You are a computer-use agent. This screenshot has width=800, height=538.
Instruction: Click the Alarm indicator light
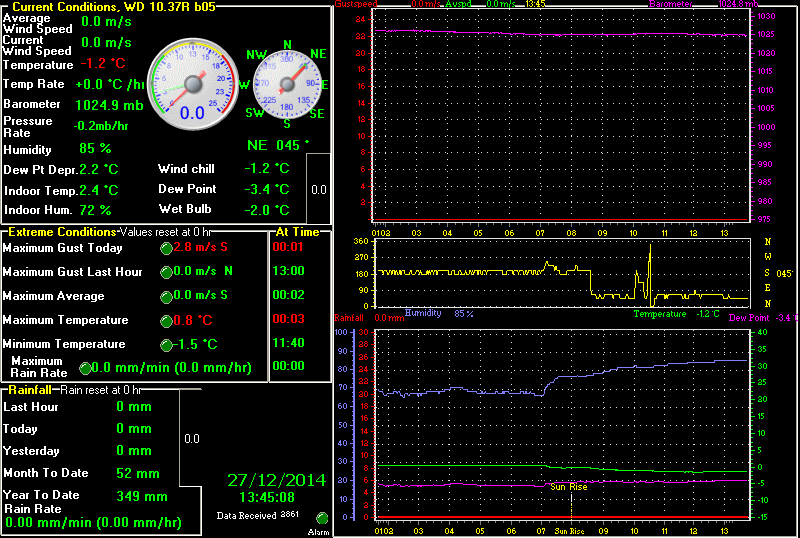click(322, 518)
